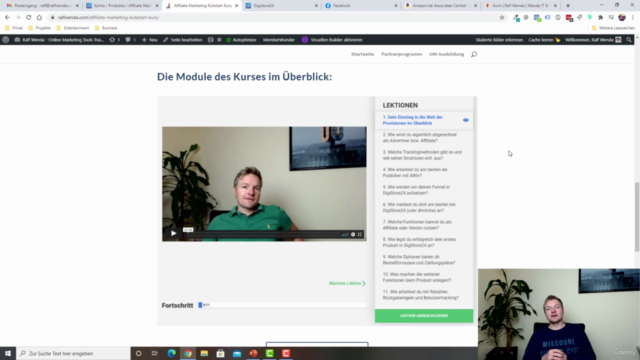640x360 pixels.
Task: Click Cache leeren in admin bar
Action: click(544, 40)
